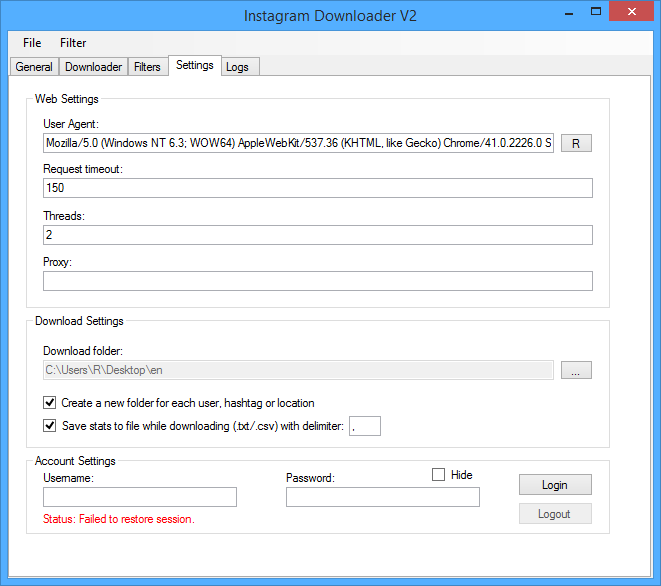Focus the Request timeout field
This screenshot has width=661, height=586.
[x=318, y=188]
